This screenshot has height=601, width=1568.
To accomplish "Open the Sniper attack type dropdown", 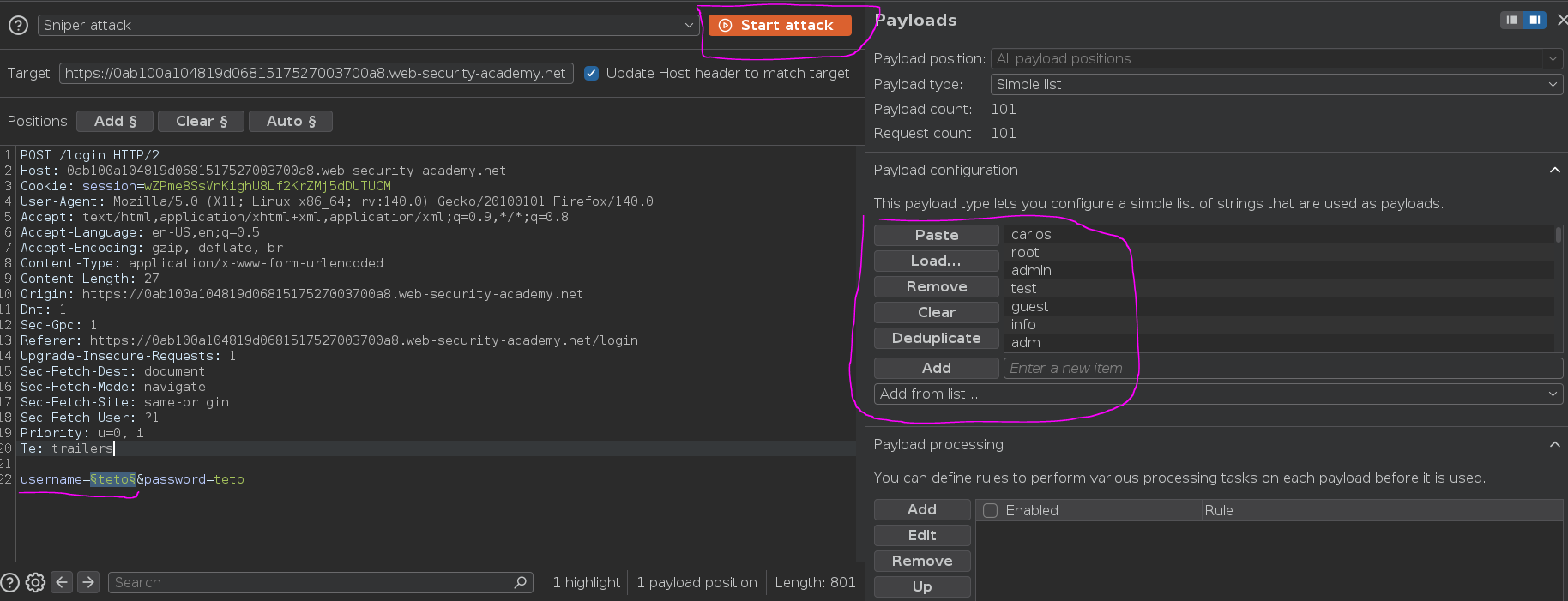I will click(x=369, y=25).
